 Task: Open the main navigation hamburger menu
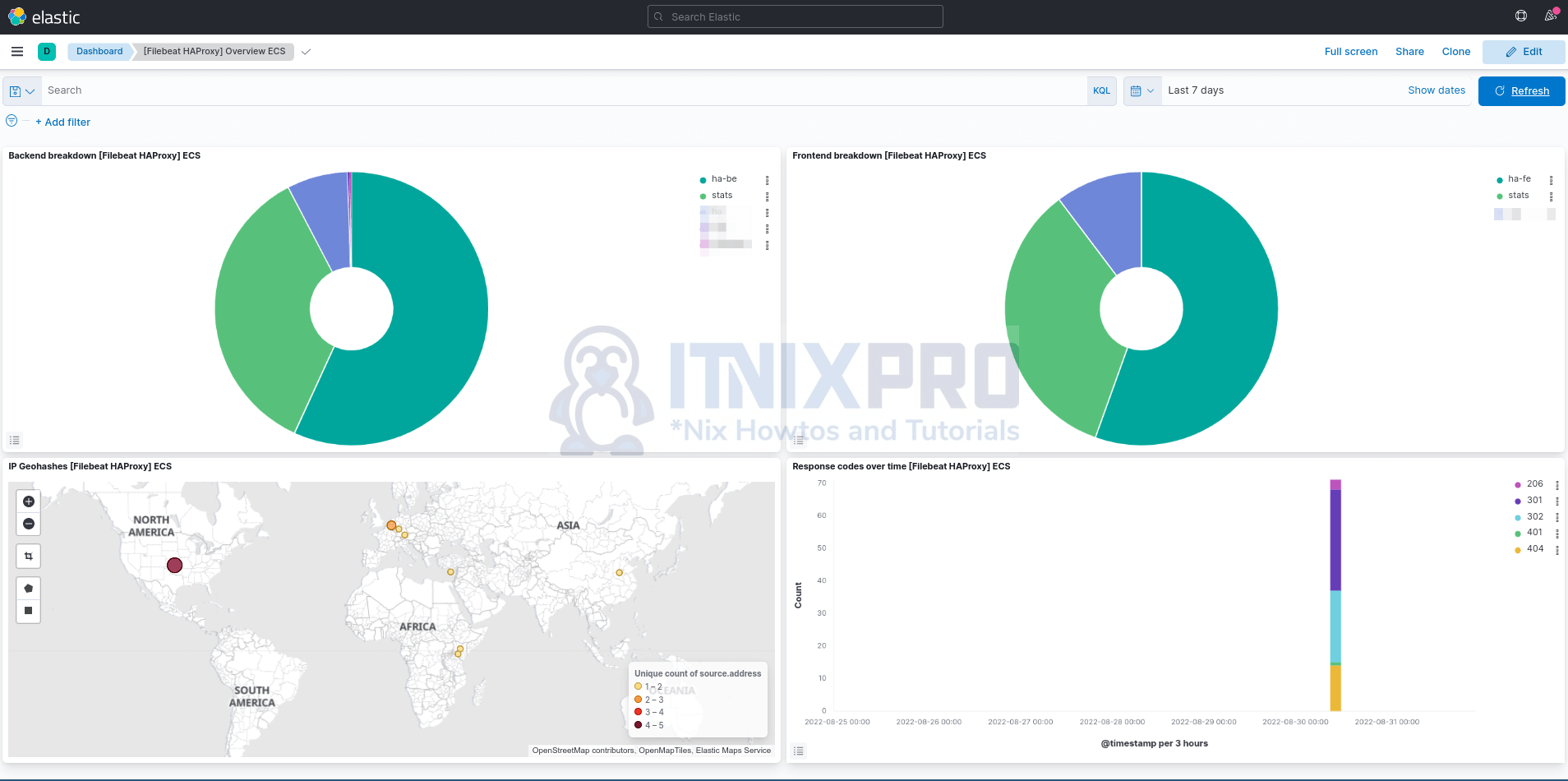(16, 51)
